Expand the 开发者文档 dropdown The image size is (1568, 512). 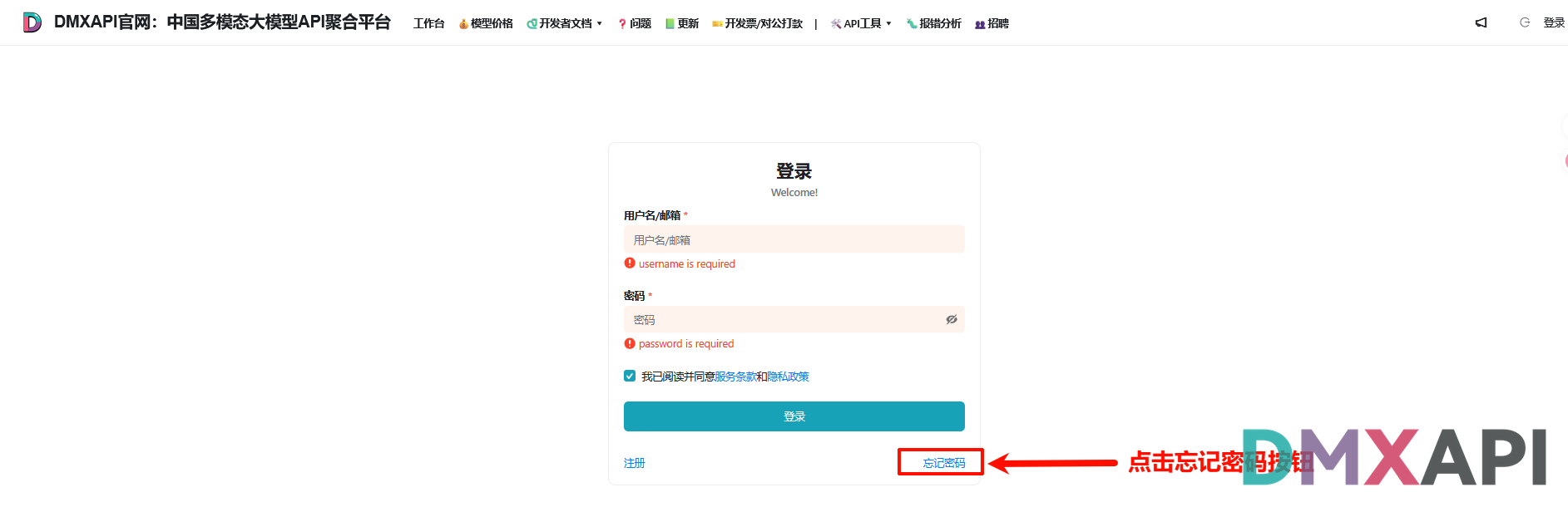[564, 23]
